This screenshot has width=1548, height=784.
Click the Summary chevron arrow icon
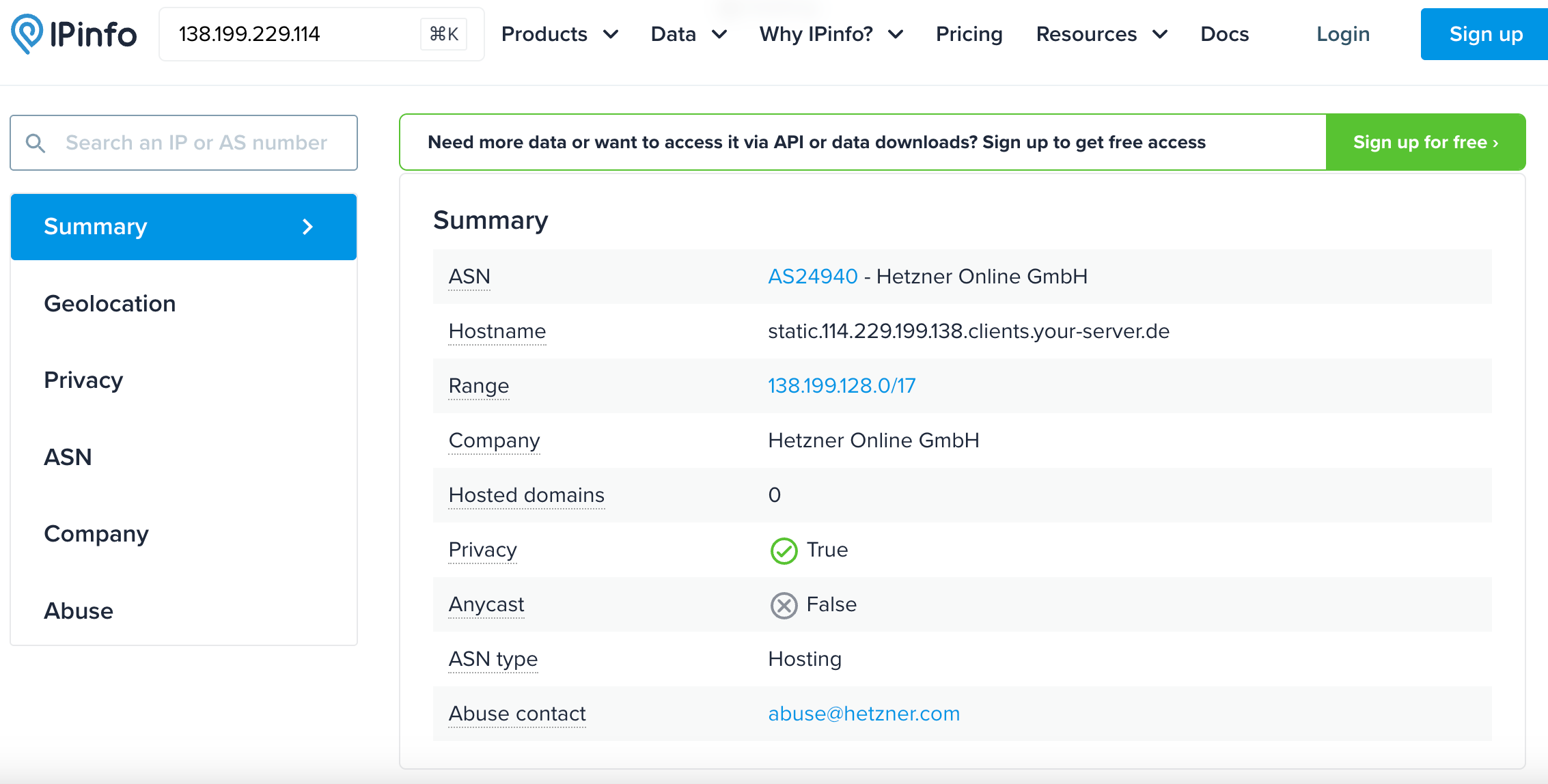click(307, 227)
